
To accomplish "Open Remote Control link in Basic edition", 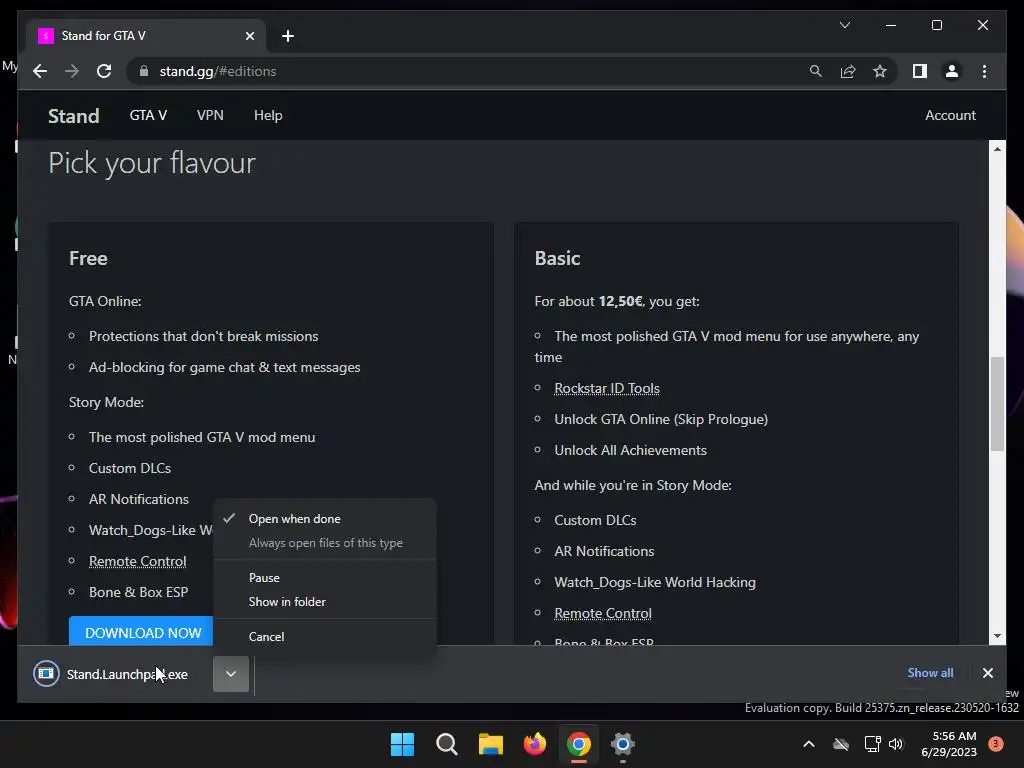I will pyautogui.click(x=603, y=613).
